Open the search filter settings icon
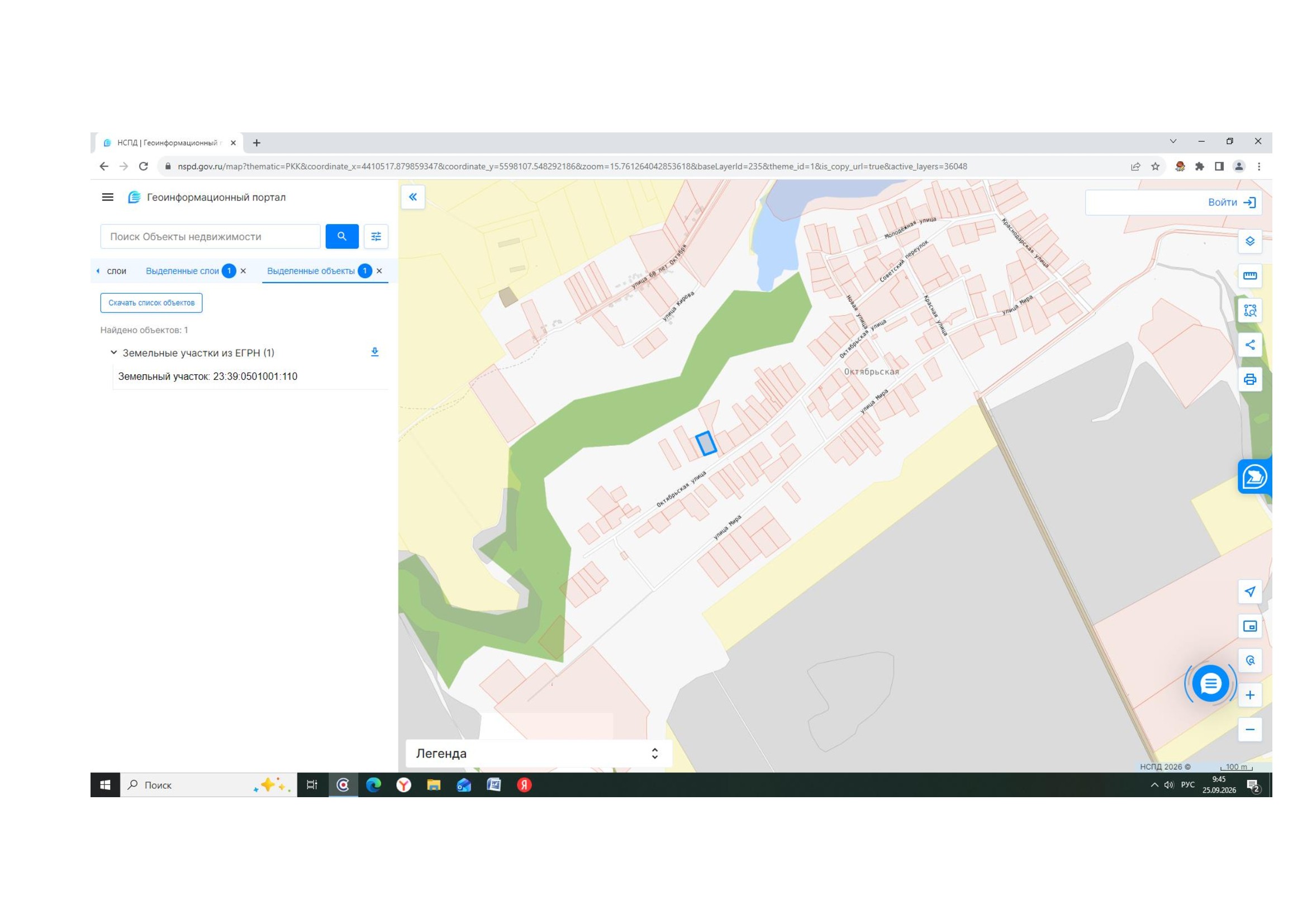This screenshot has height=924, width=1307. (x=376, y=237)
